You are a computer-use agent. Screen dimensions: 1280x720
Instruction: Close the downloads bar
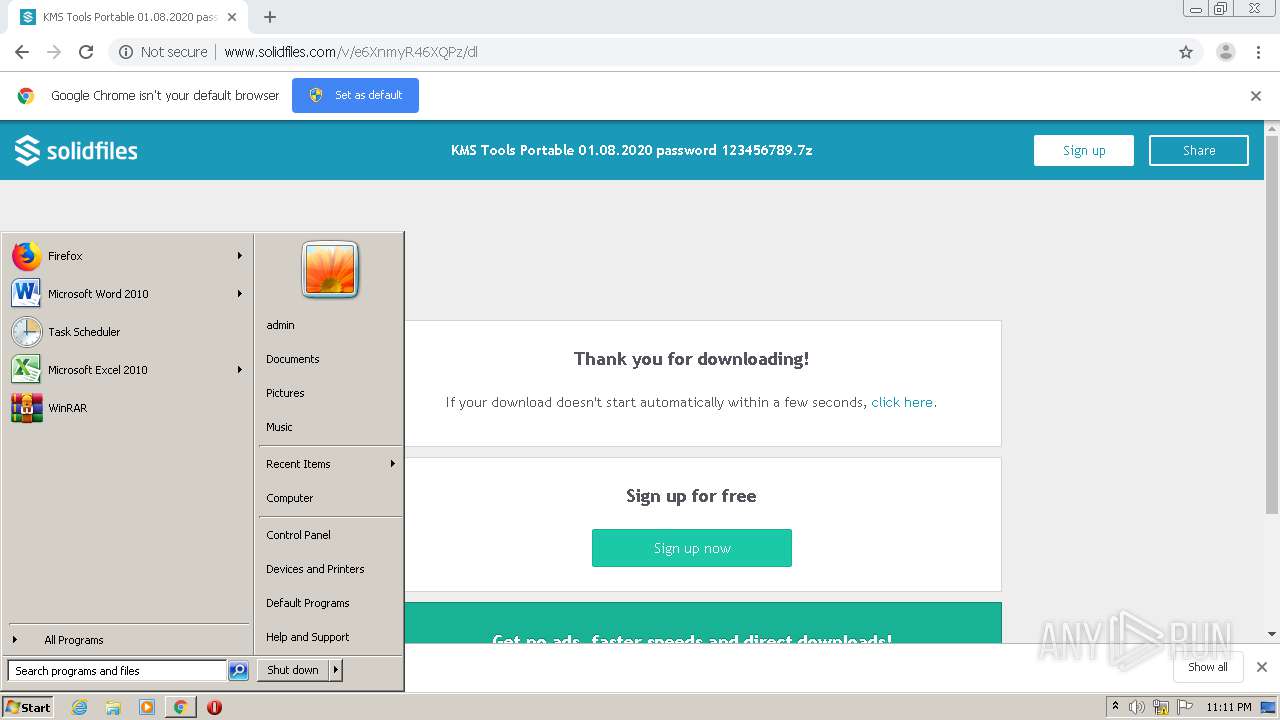point(1262,667)
